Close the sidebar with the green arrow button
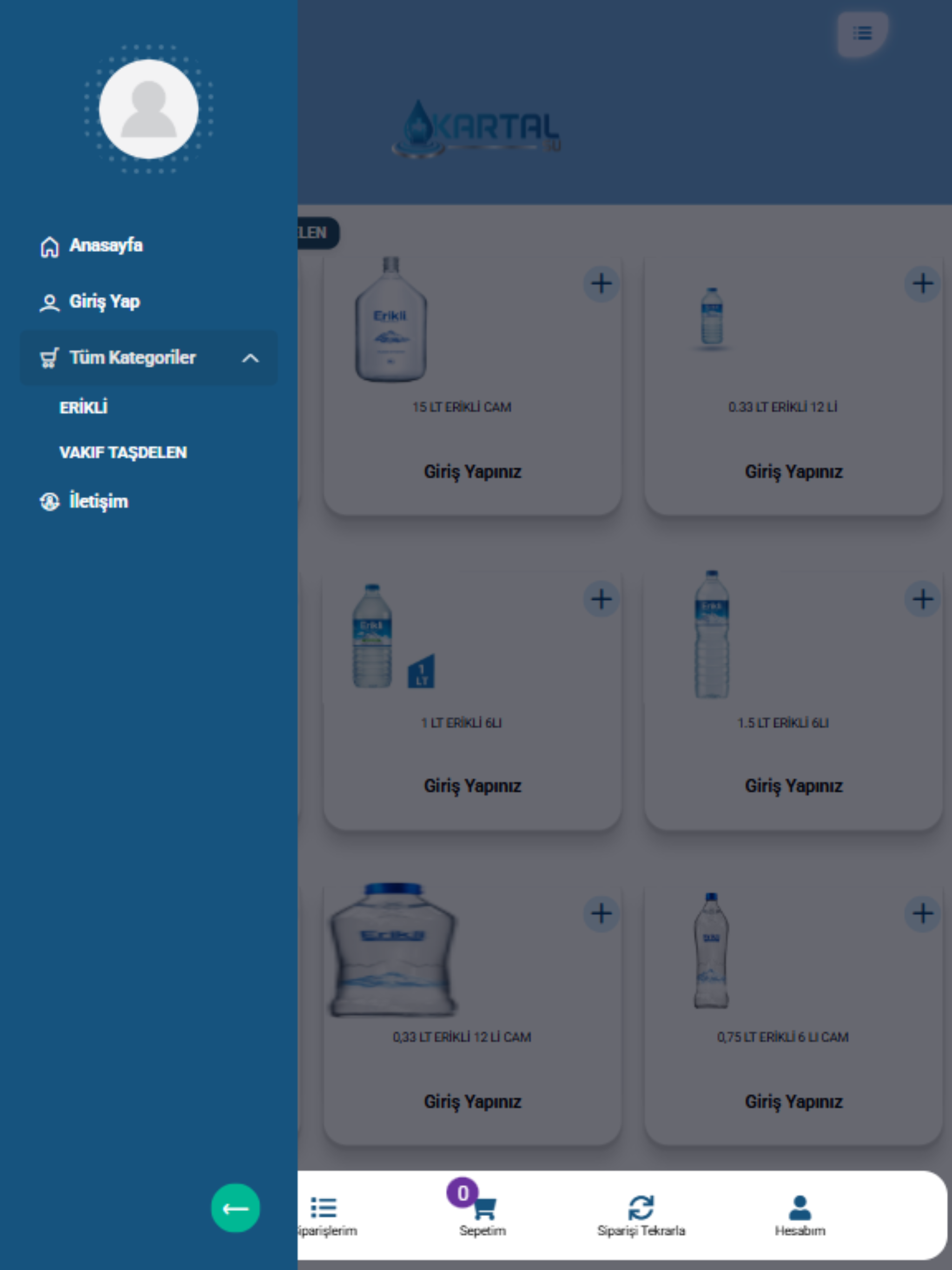 coord(235,1208)
